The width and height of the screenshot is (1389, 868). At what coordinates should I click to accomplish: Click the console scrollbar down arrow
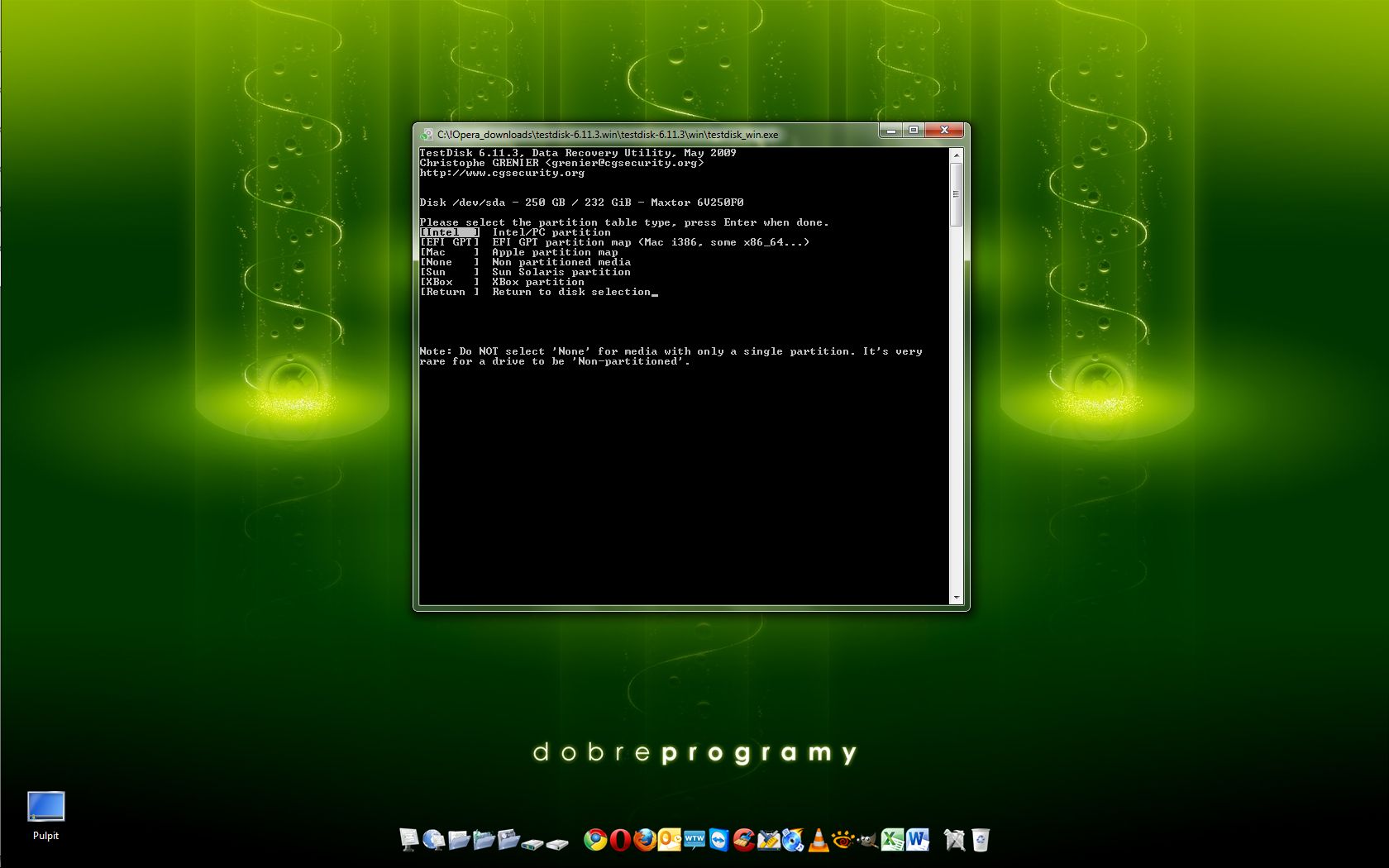tap(957, 598)
